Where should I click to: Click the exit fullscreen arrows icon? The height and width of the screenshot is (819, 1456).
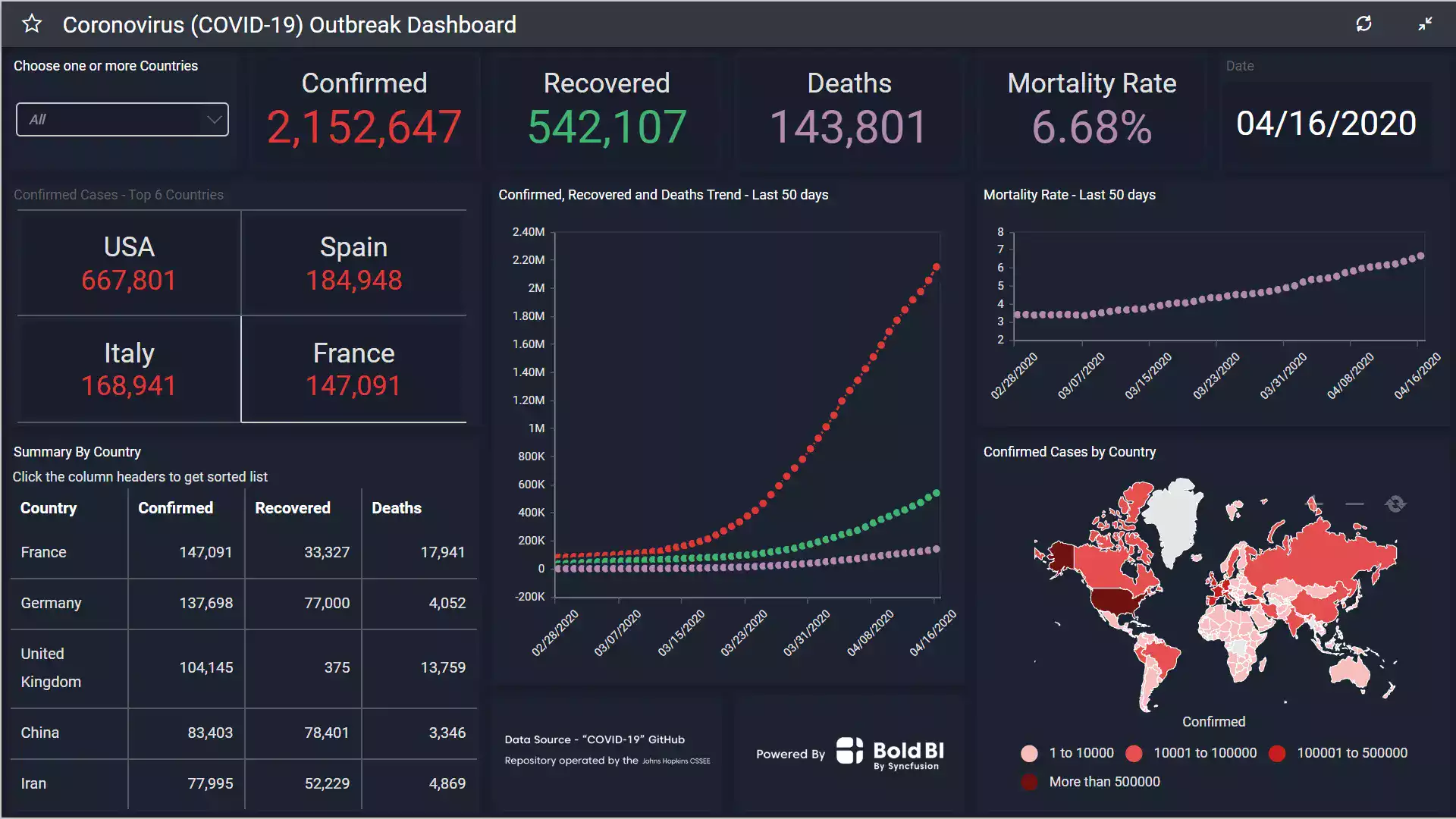click(x=1425, y=24)
